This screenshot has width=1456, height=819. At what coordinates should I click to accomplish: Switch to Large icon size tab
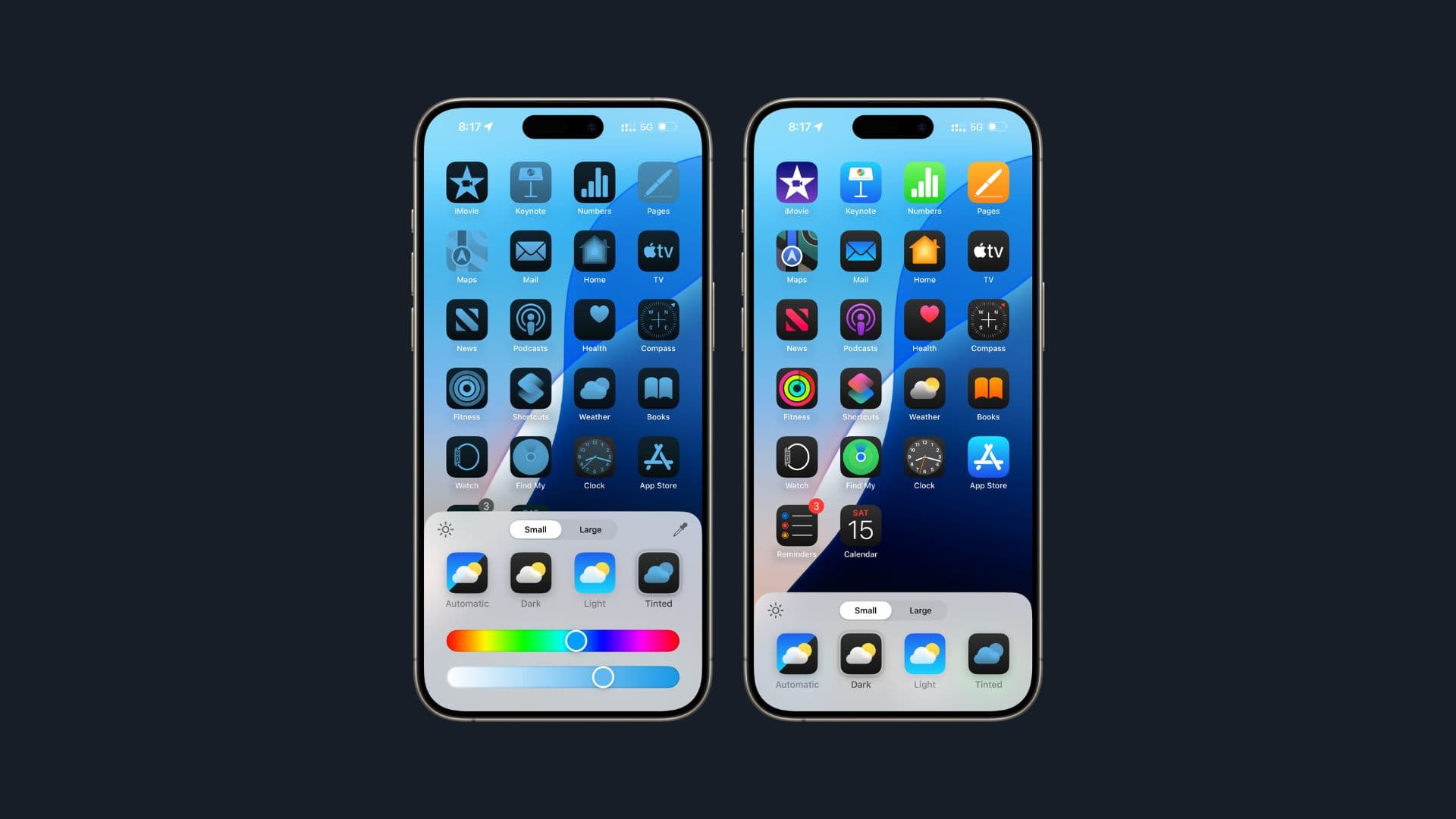click(590, 529)
